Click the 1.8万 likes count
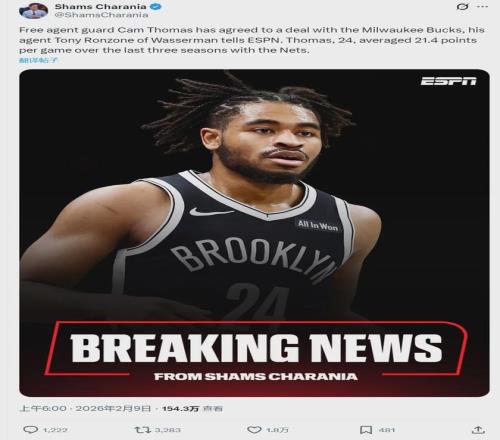 point(277,430)
